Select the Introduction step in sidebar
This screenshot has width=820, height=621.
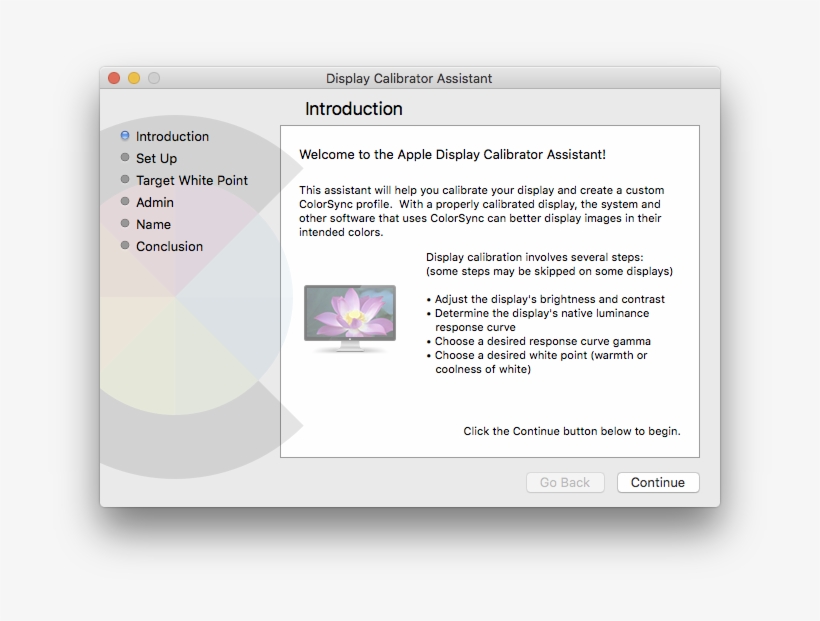click(172, 137)
